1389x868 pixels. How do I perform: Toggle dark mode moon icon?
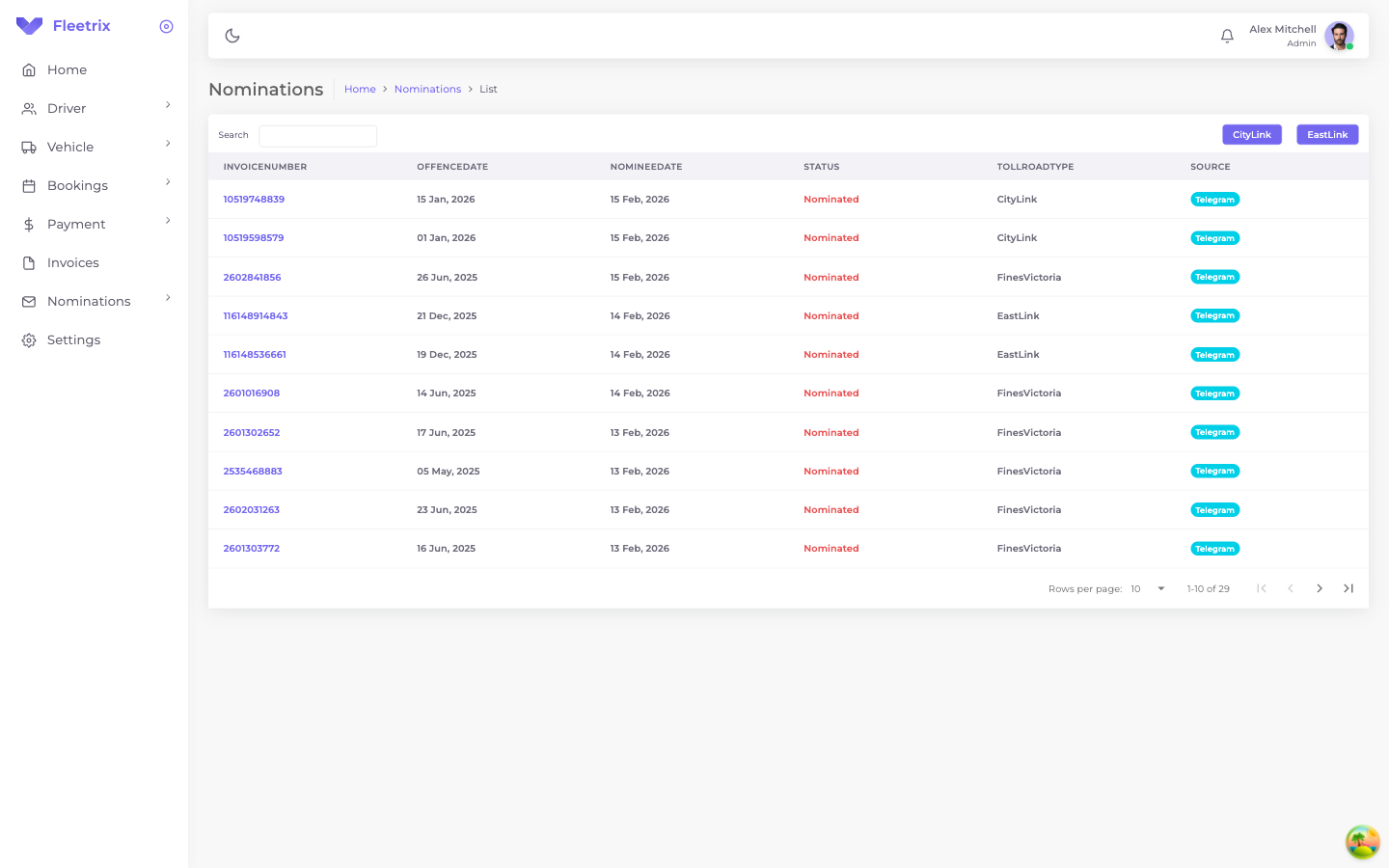(232, 36)
